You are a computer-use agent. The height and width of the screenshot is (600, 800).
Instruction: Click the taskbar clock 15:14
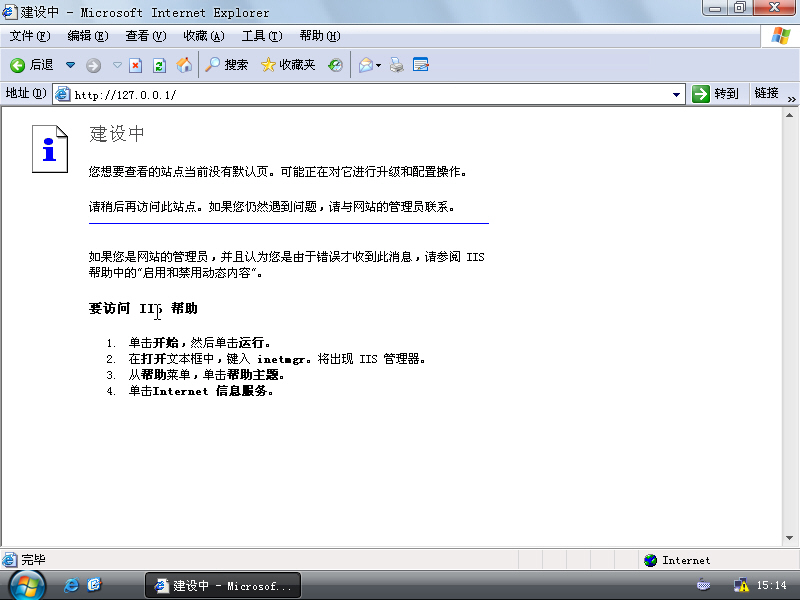coord(771,585)
